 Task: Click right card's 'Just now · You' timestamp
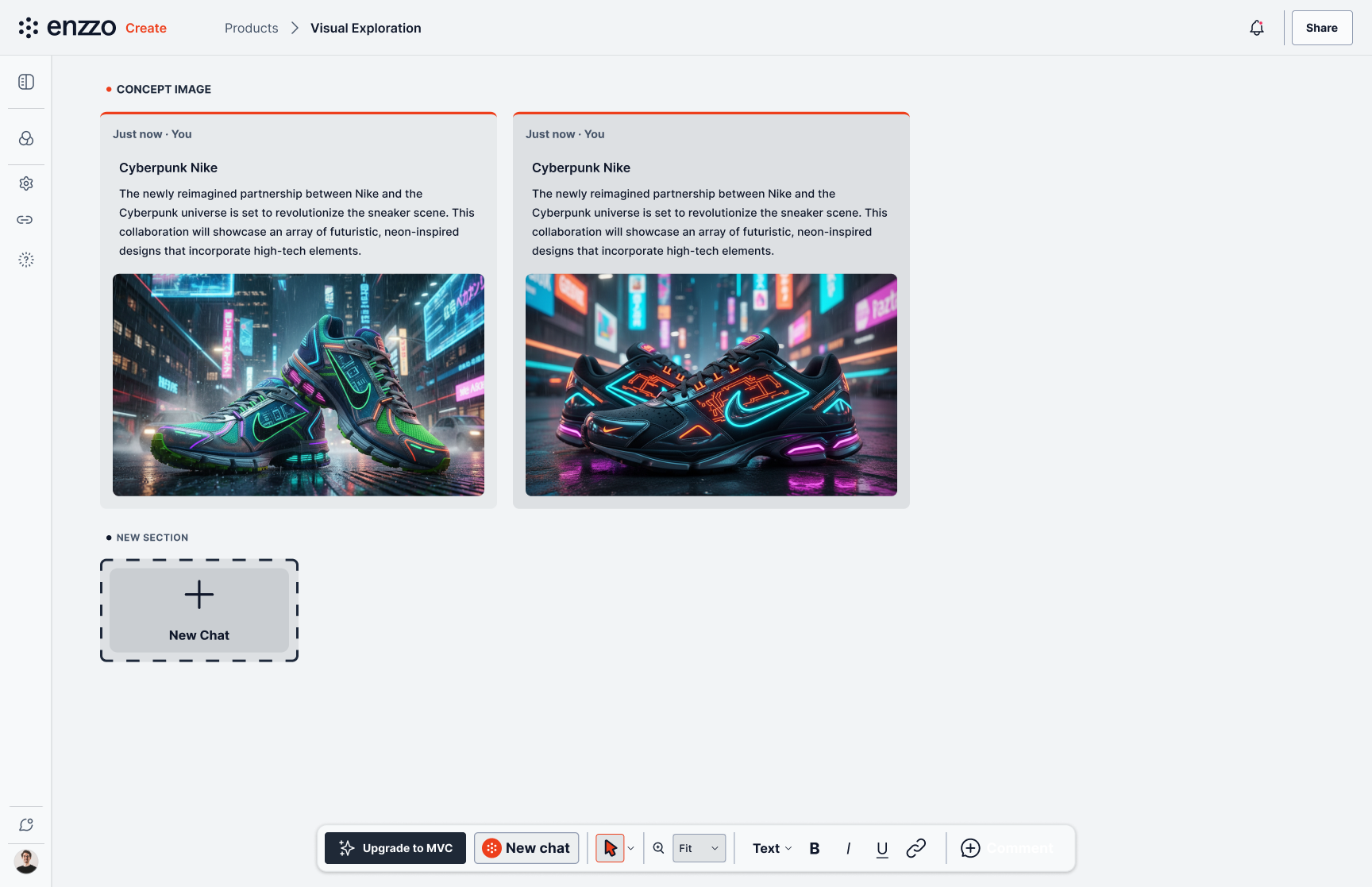[565, 134]
